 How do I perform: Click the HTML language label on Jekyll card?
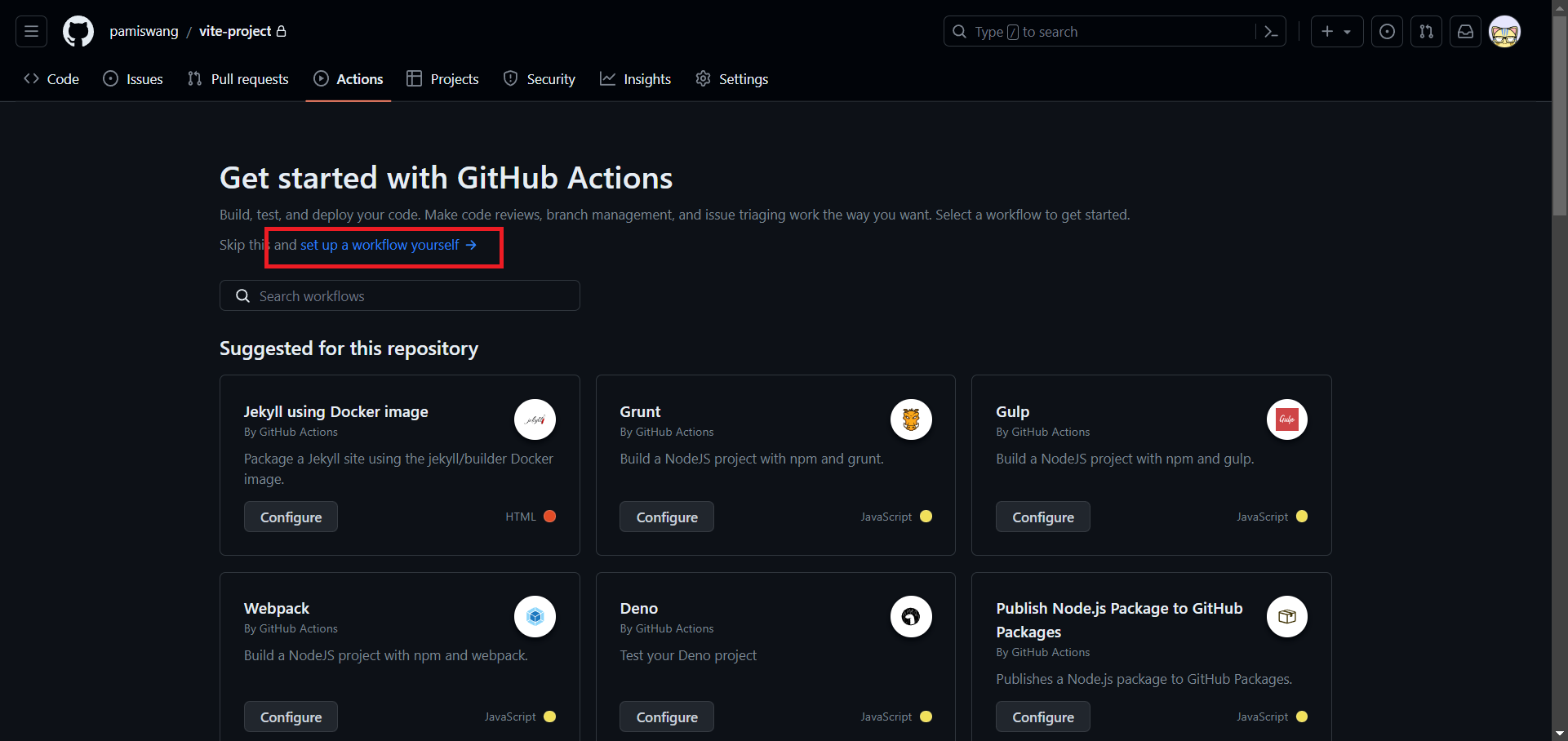(521, 517)
